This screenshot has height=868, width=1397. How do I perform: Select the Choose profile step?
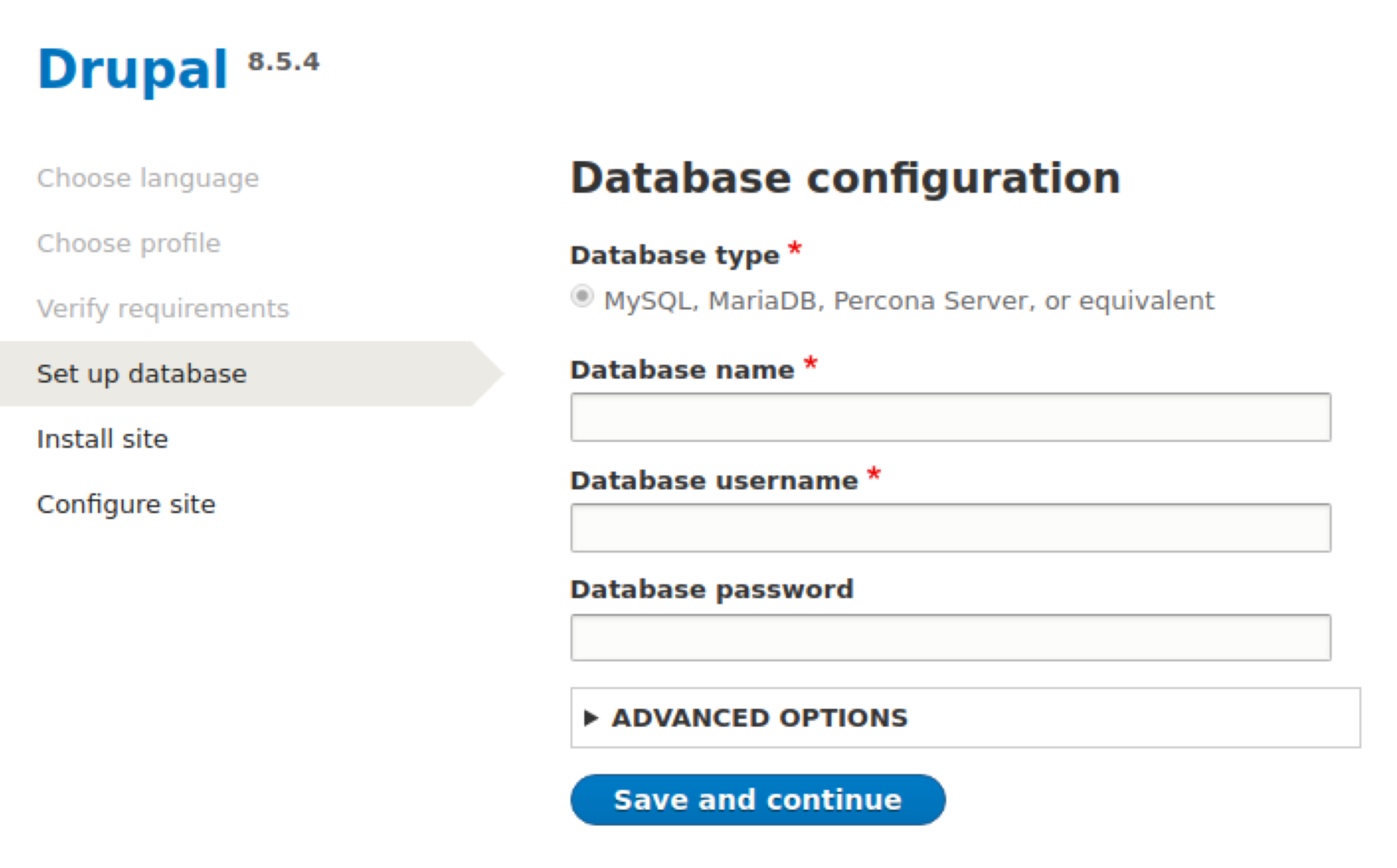pyautogui.click(x=128, y=243)
